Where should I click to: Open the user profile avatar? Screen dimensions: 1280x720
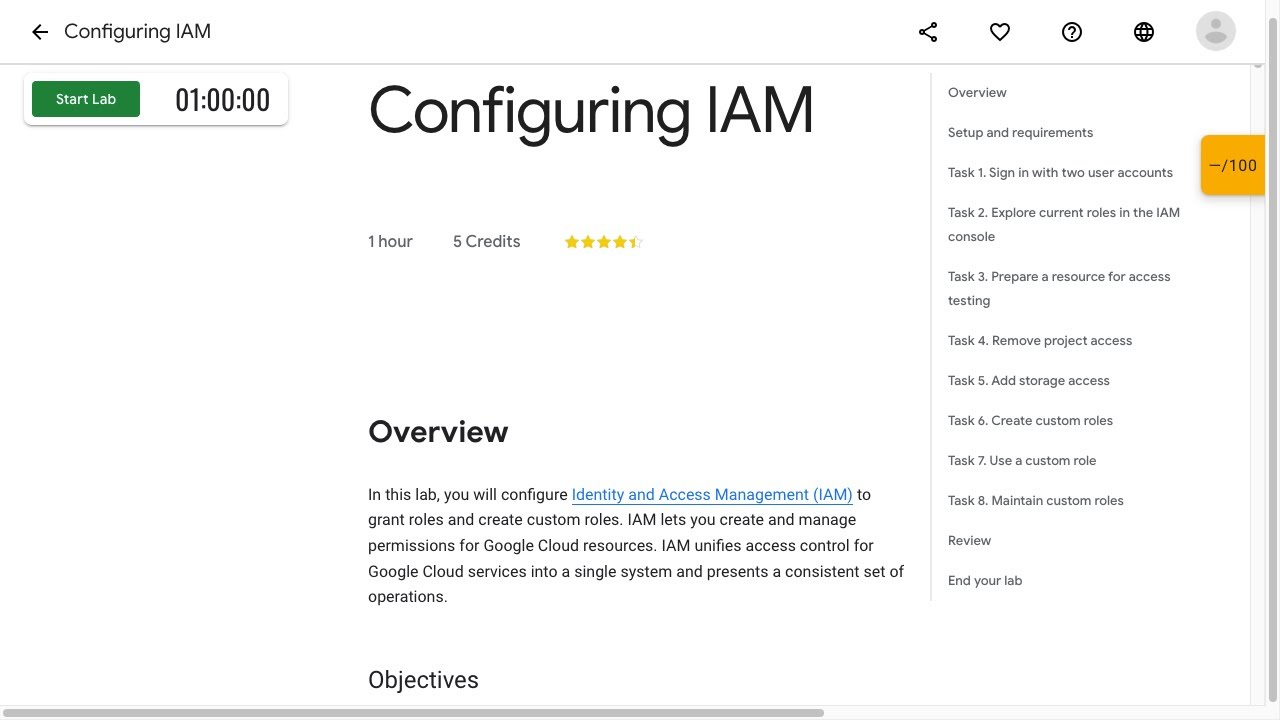coord(1216,31)
